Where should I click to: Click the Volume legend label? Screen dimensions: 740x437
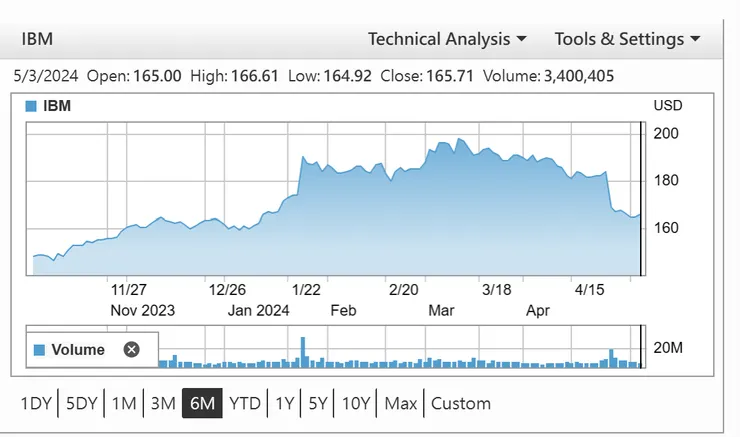(78, 350)
